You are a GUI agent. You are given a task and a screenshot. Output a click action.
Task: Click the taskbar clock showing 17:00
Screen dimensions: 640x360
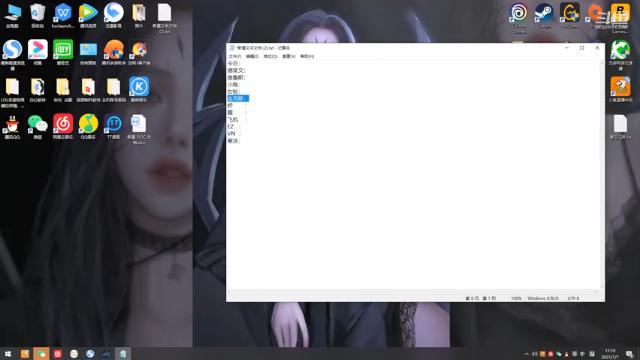[610, 354]
